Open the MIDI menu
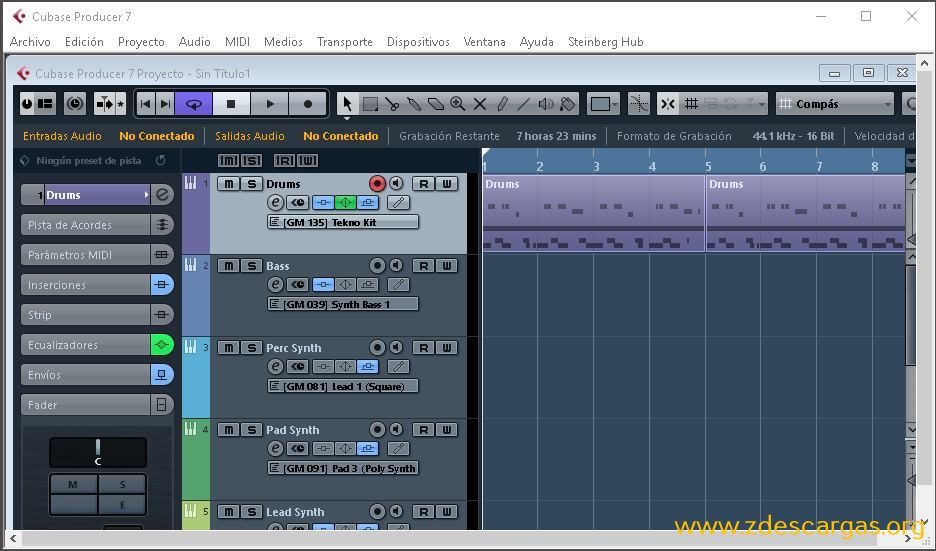 [237, 42]
